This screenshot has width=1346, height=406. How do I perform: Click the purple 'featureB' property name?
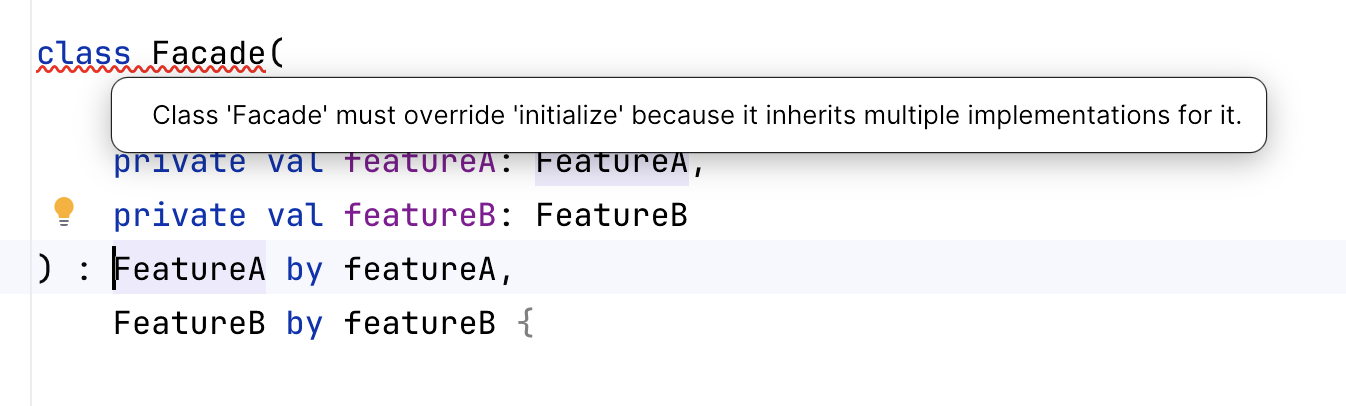coord(420,215)
